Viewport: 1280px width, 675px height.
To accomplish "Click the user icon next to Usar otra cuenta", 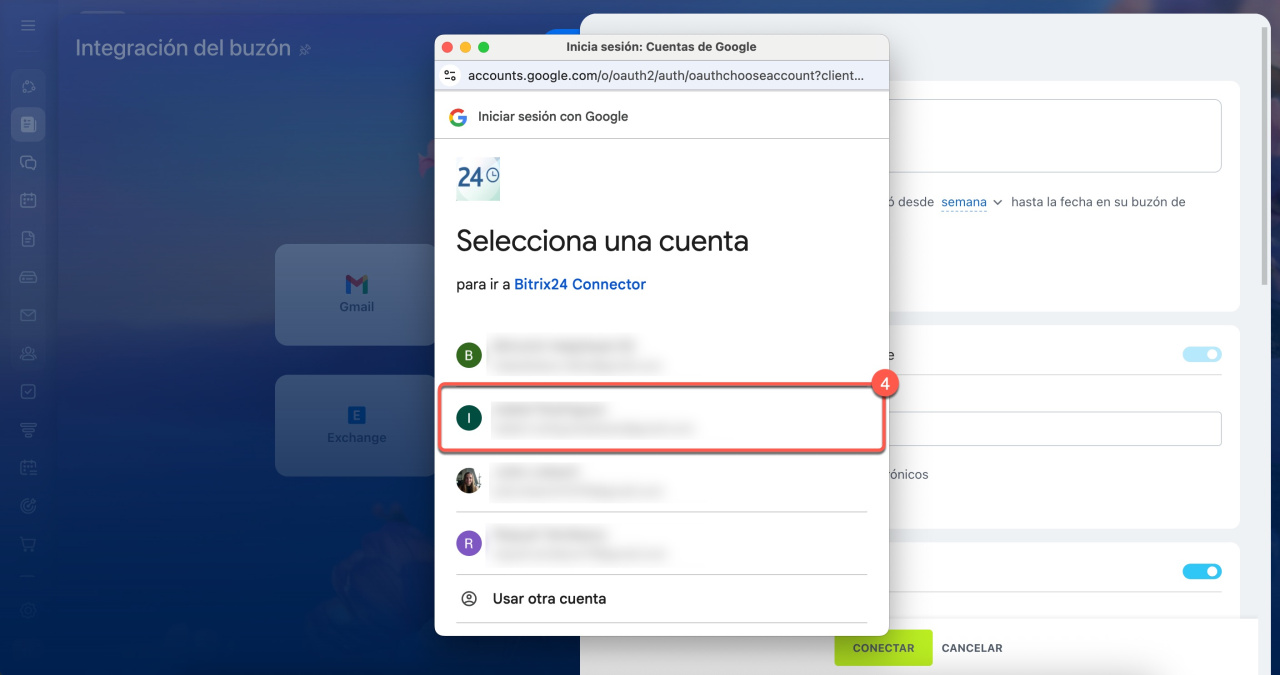I will 468,599.
